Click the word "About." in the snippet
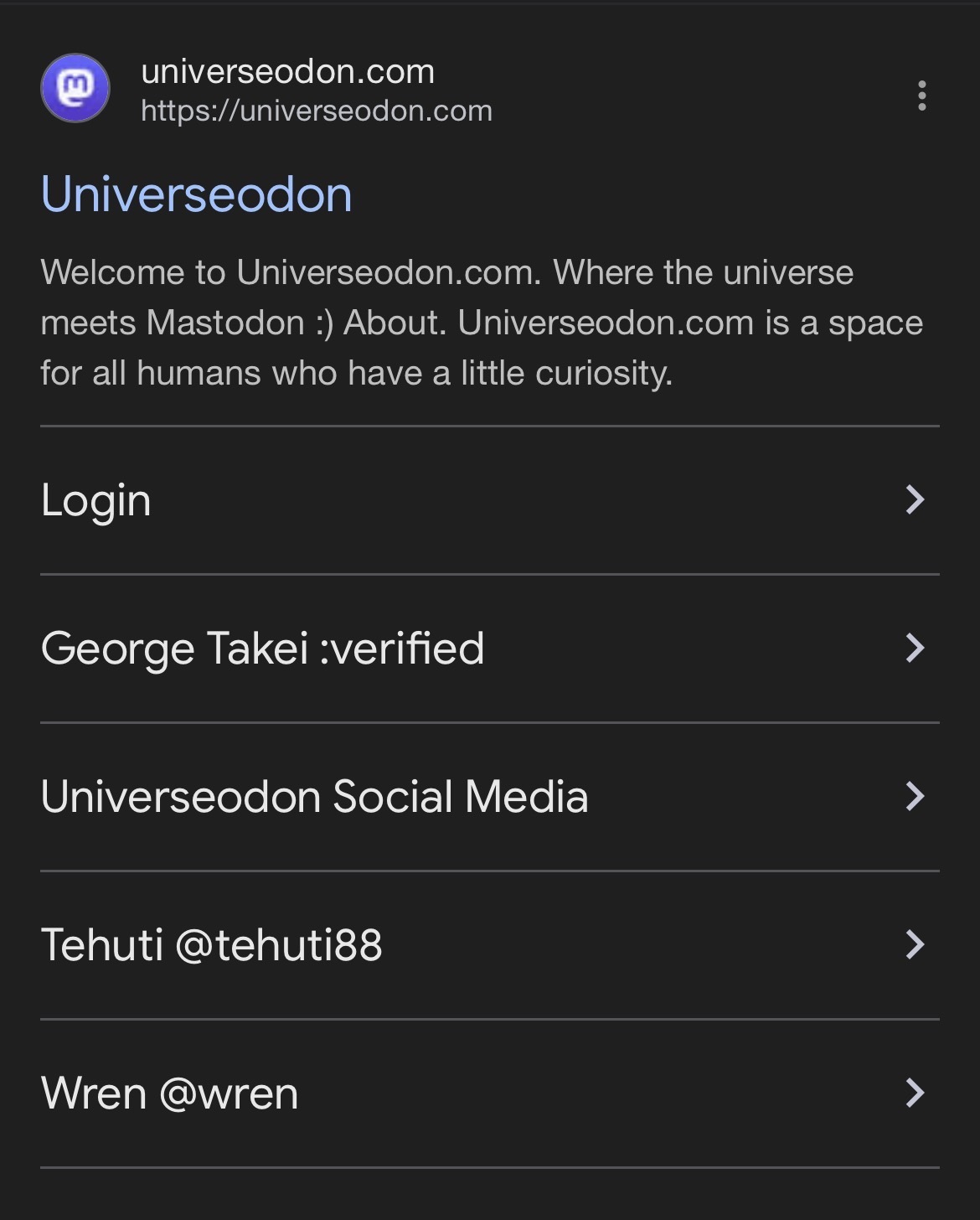The image size is (980, 1220). (395, 323)
